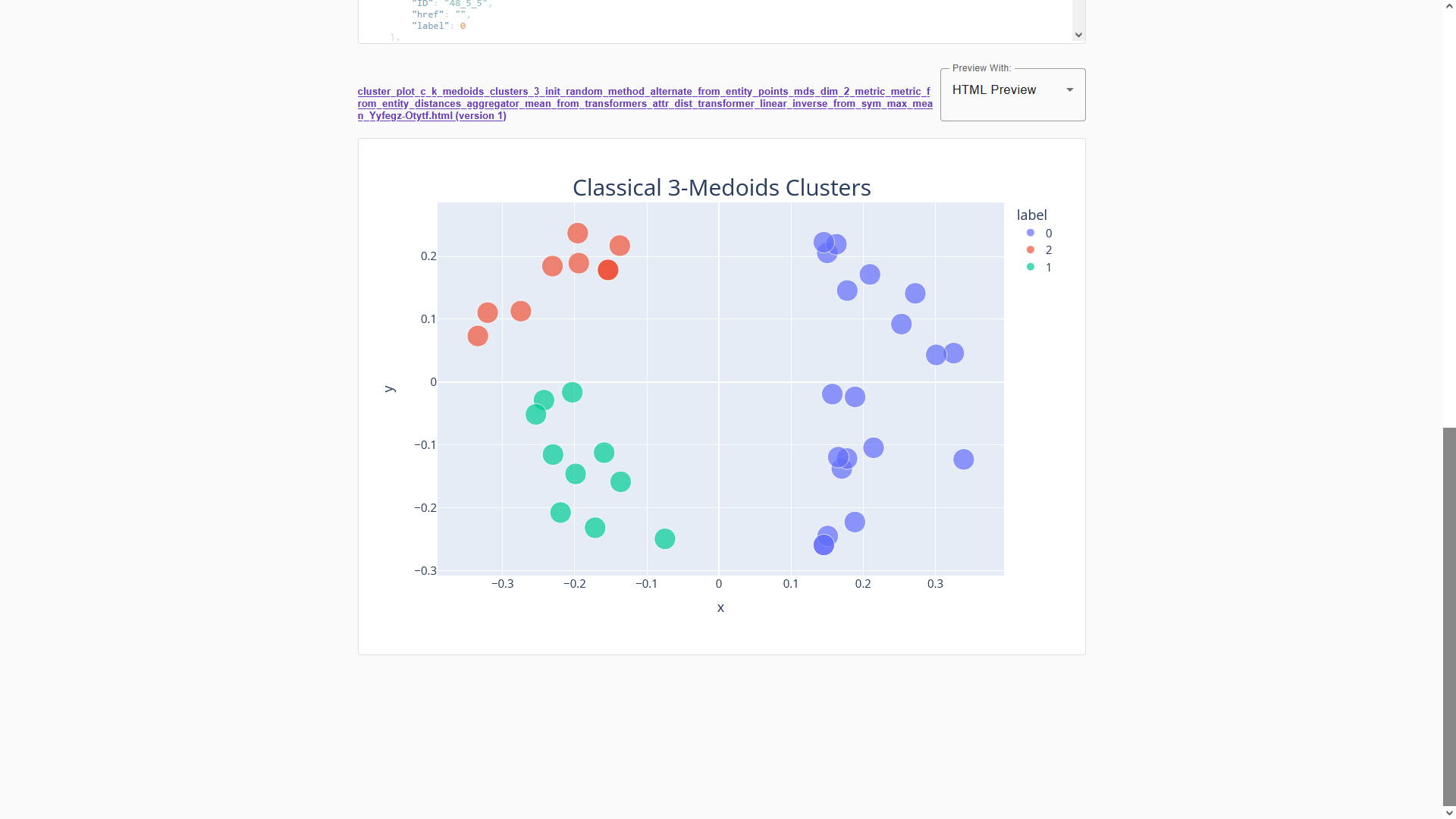Click the scroll down arrow of JSON panel
This screenshot has height=819, width=1456.
point(1078,35)
